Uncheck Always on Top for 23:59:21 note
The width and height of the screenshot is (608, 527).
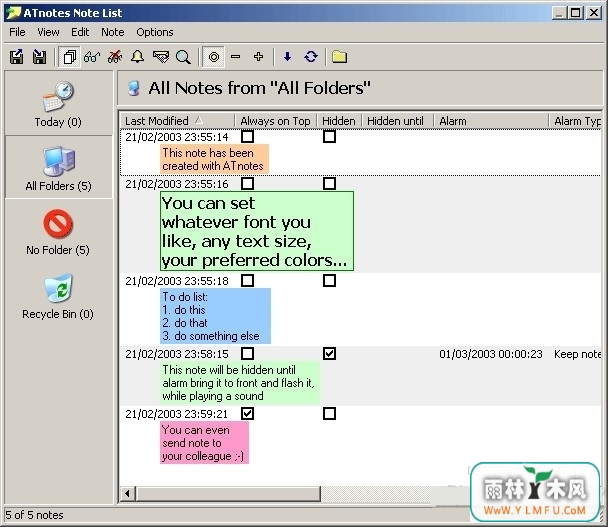(x=247, y=413)
